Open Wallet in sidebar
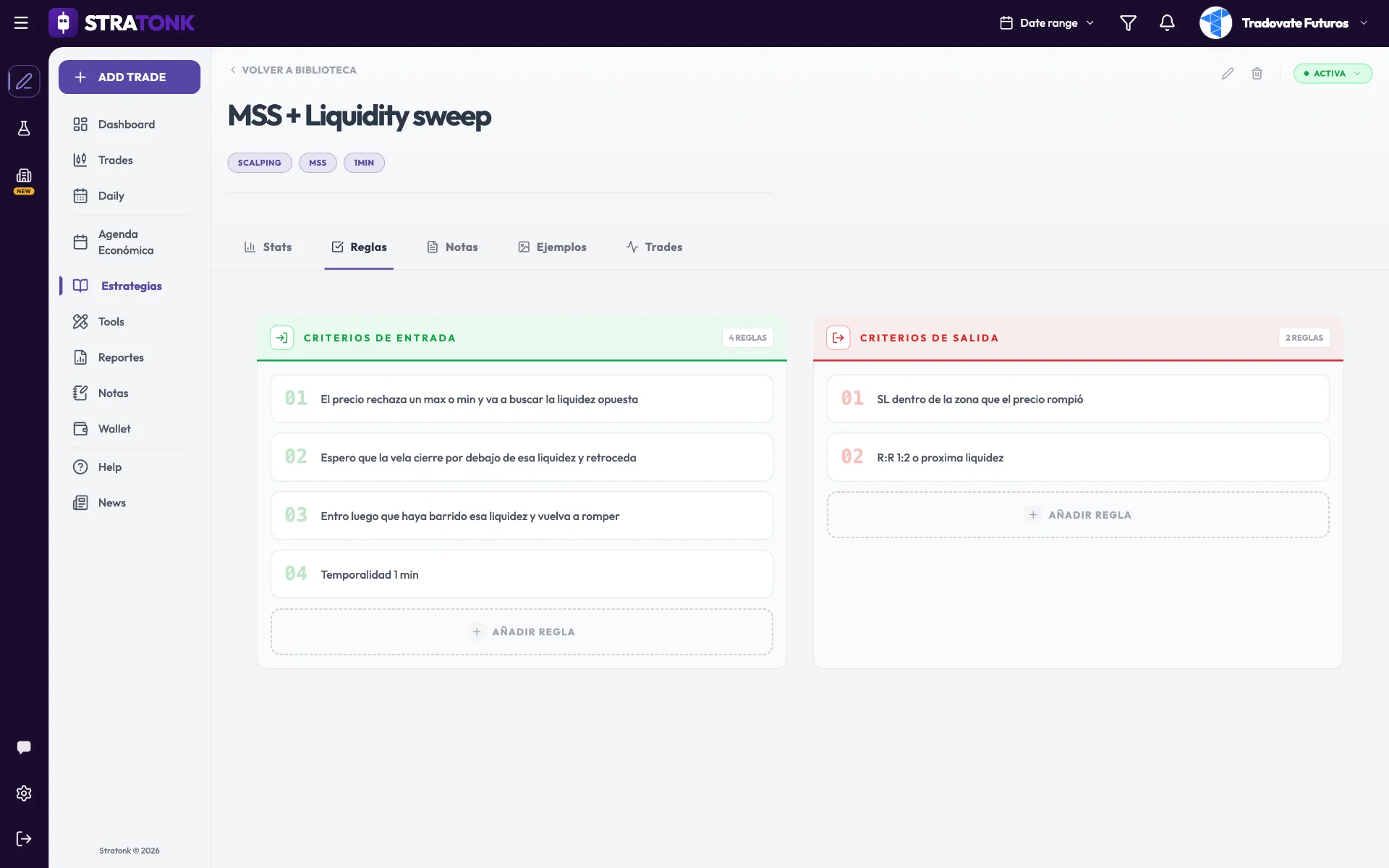 click(102, 429)
